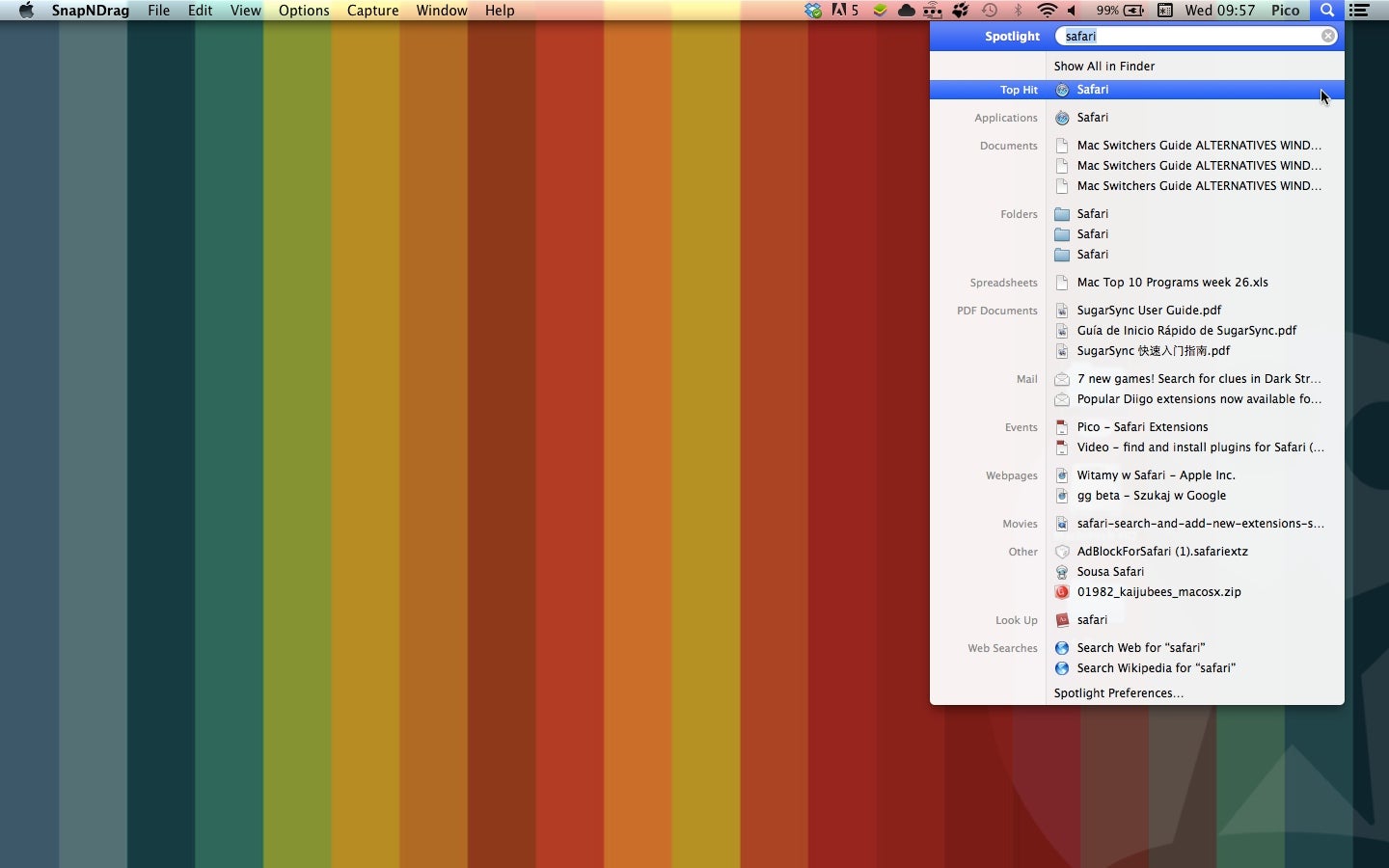
Task: Open SugarSync User Guide.pdf result
Action: click(1149, 310)
